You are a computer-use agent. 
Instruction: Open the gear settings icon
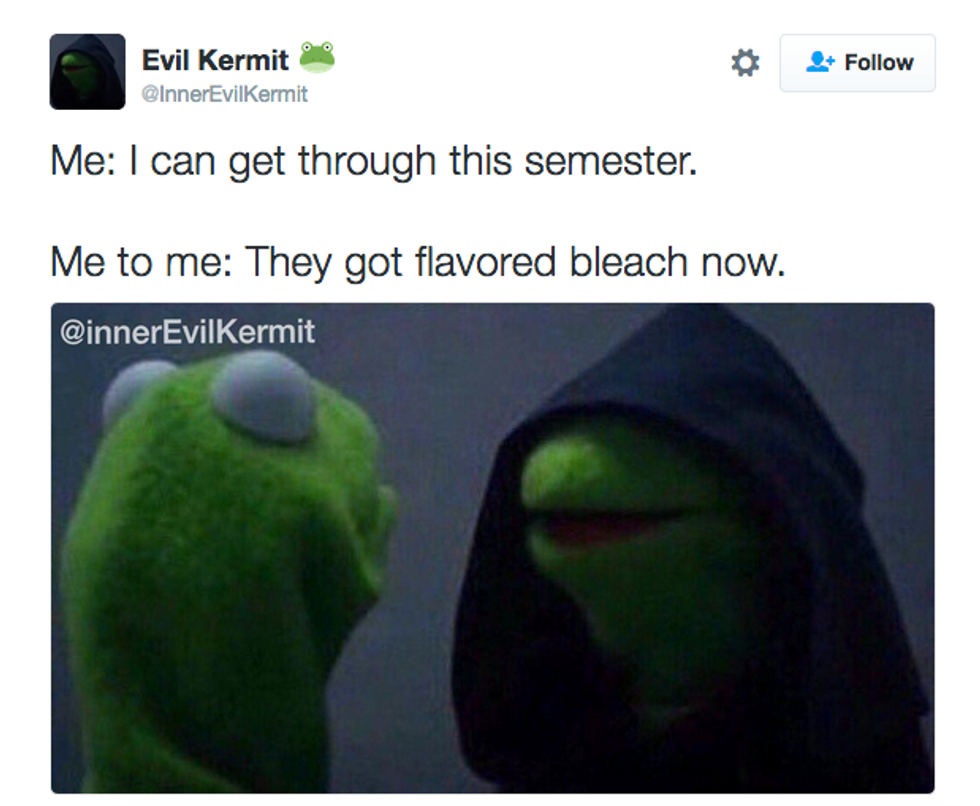coord(745,62)
